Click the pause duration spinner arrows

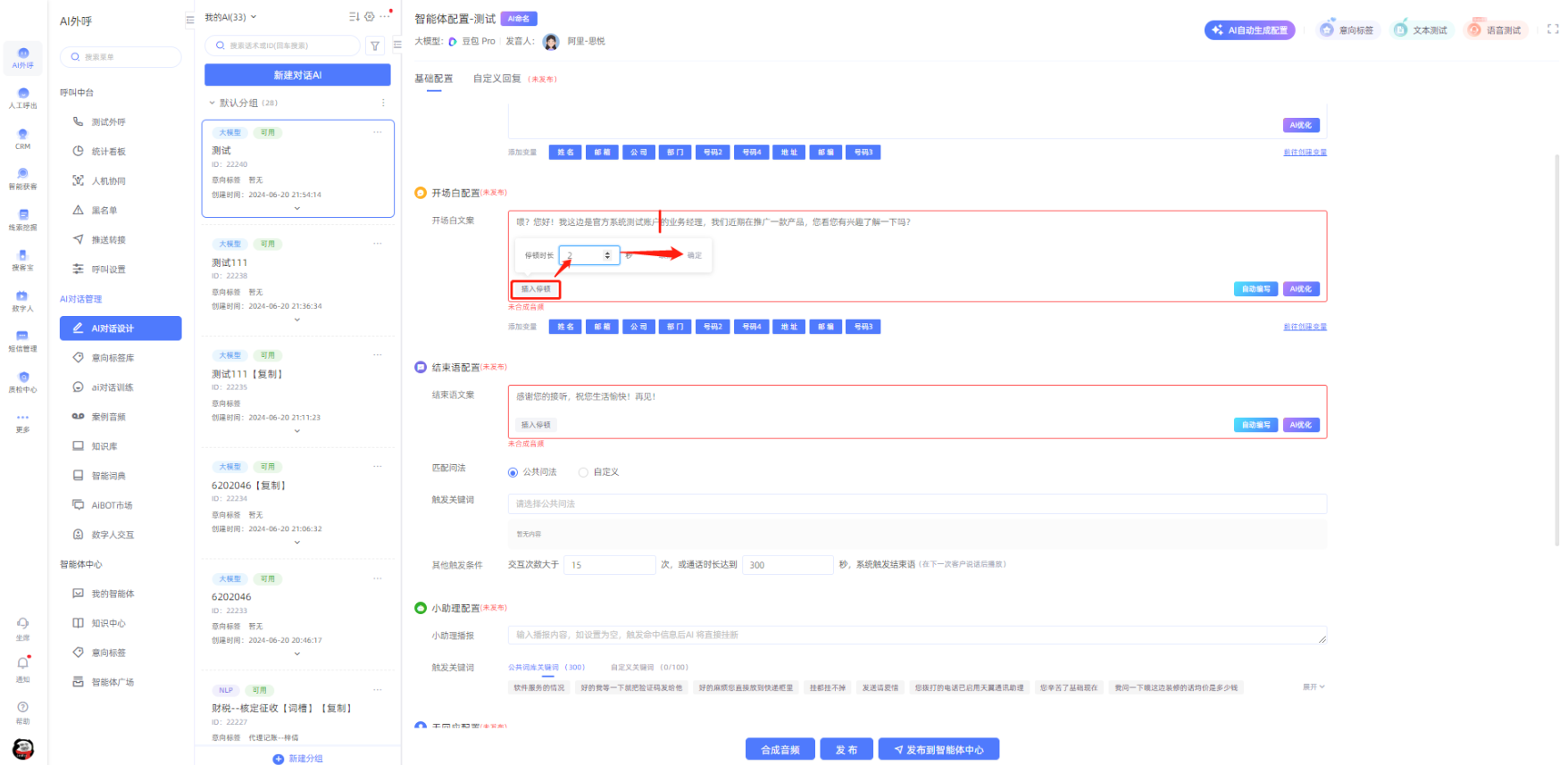608,255
